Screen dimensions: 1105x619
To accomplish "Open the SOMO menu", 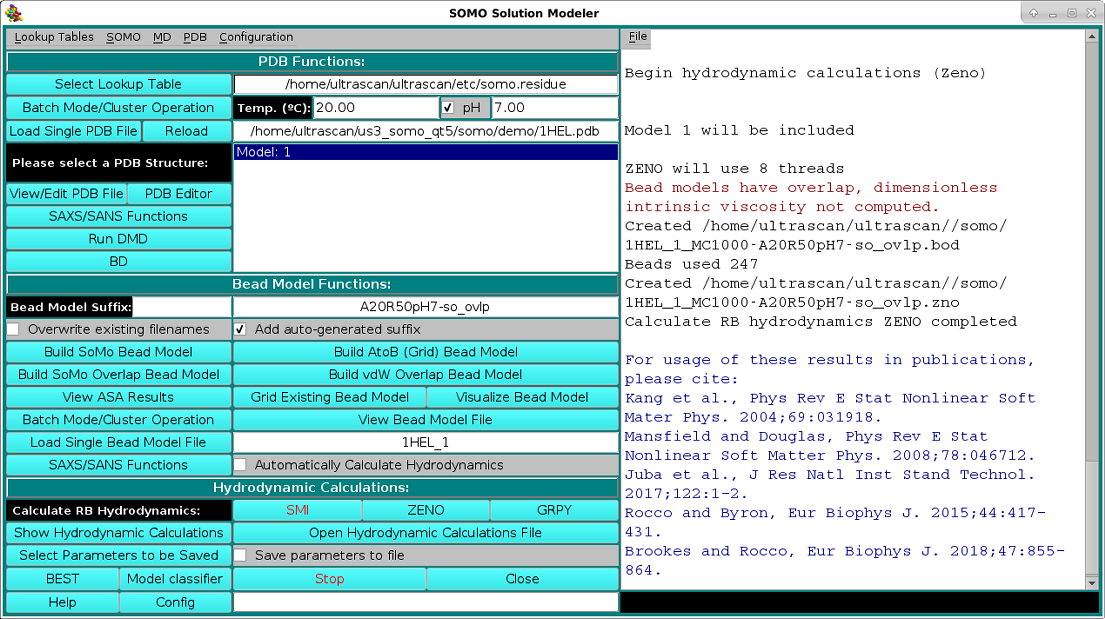I will 123,37.
